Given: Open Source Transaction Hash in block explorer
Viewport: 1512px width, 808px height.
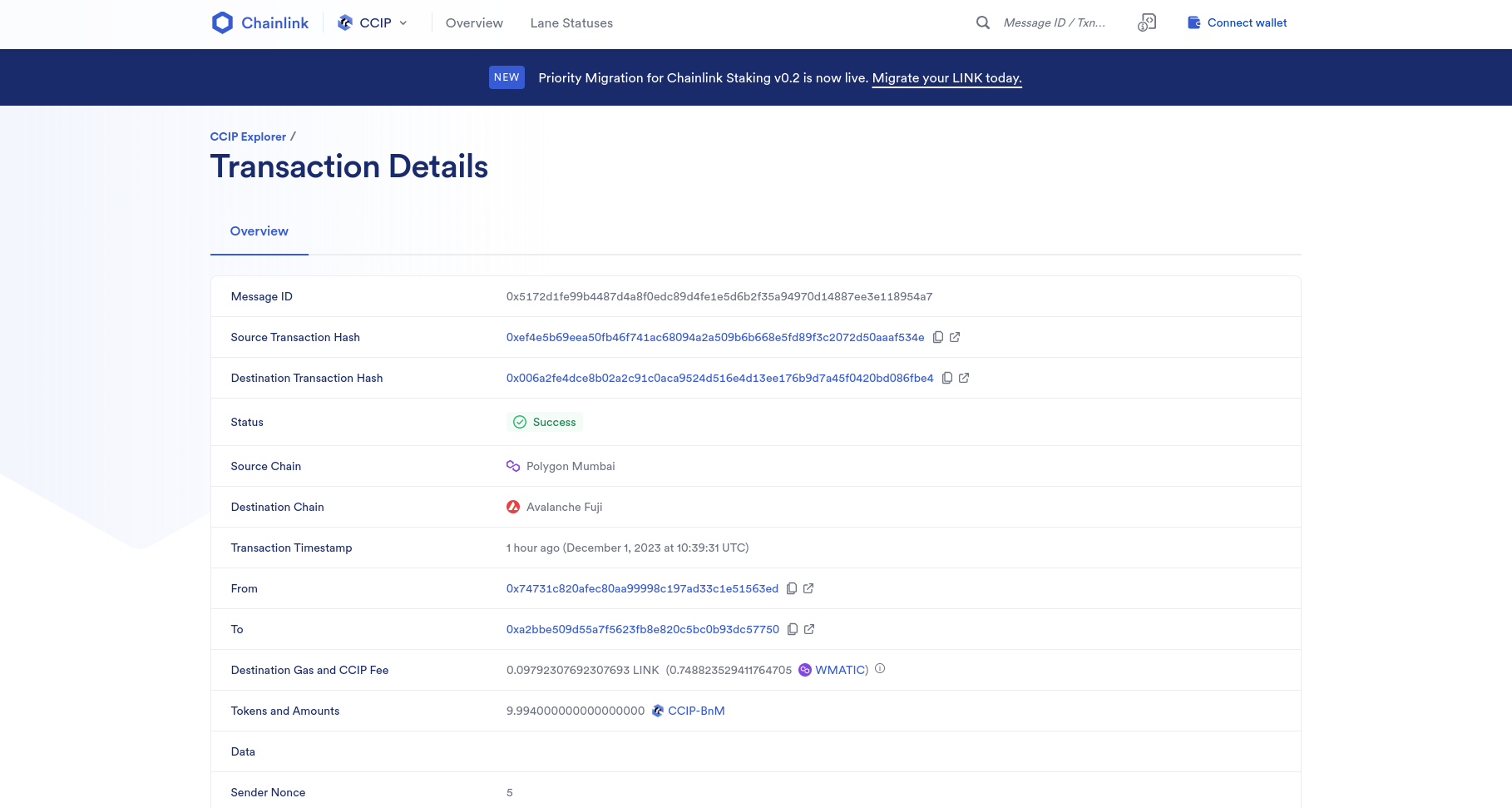Looking at the screenshot, I should point(955,337).
